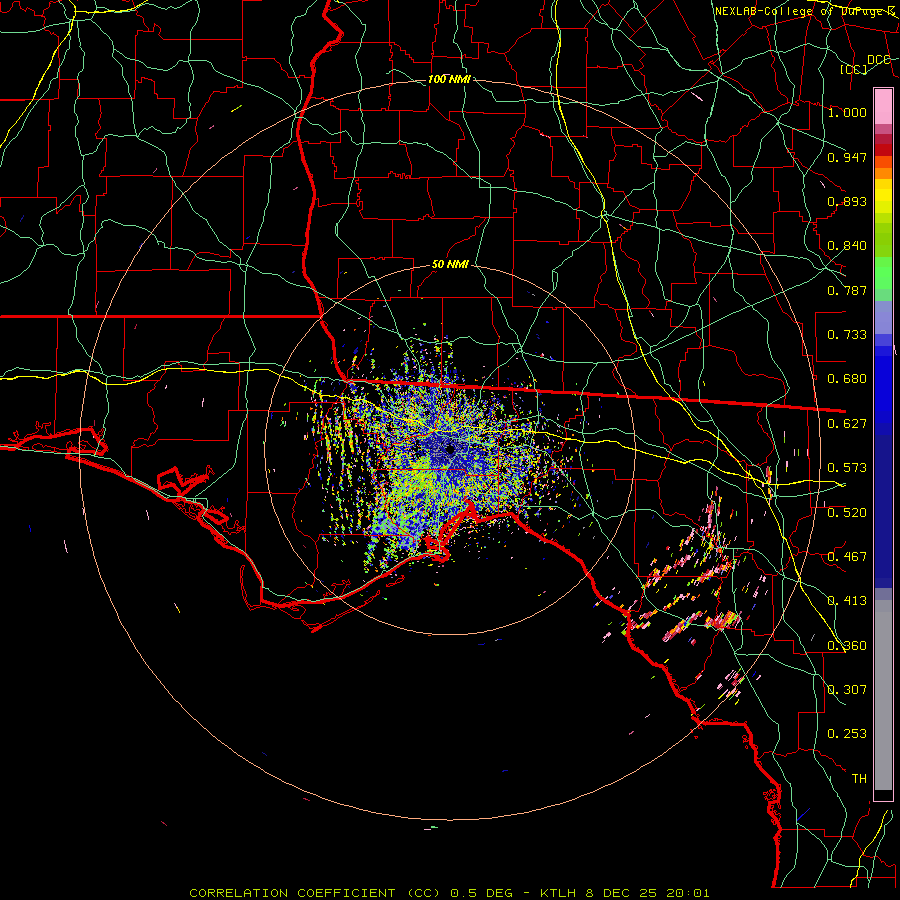
Task: Click the 50 NMI range ring label
Action: click(x=450, y=264)
